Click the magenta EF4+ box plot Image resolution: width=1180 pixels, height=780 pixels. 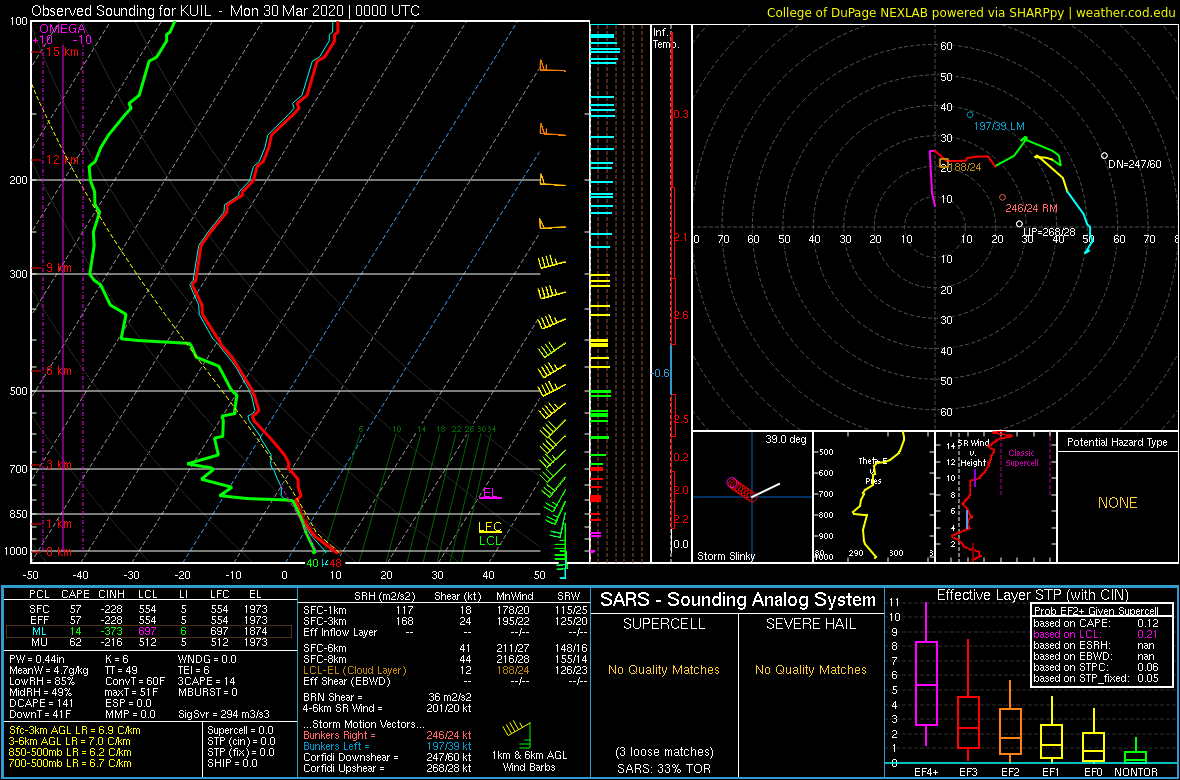coord(925,674)
